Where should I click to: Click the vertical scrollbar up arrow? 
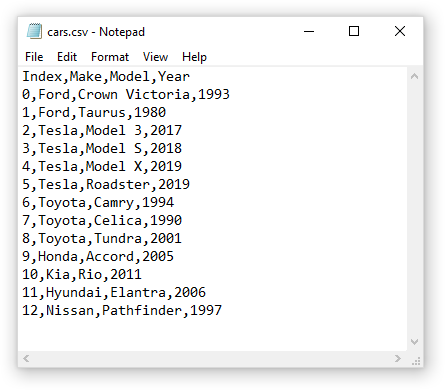[x=414, y=76]
